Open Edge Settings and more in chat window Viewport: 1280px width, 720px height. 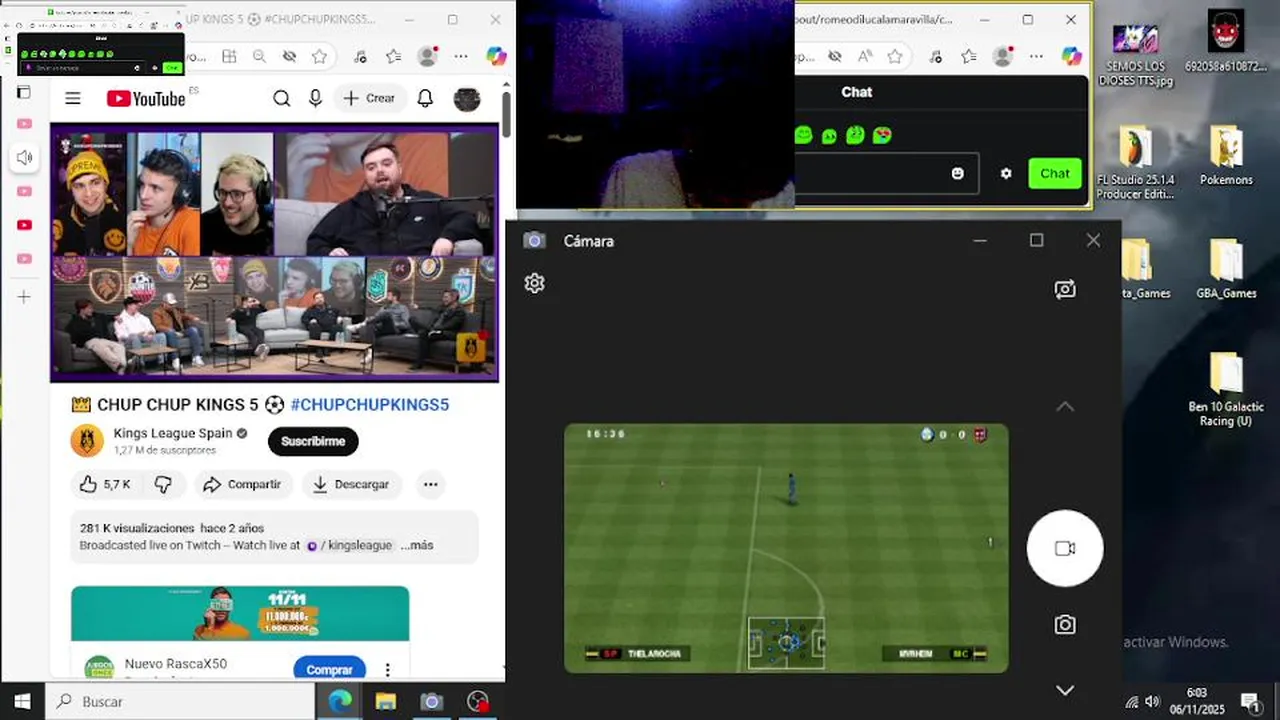[1037, 57]
